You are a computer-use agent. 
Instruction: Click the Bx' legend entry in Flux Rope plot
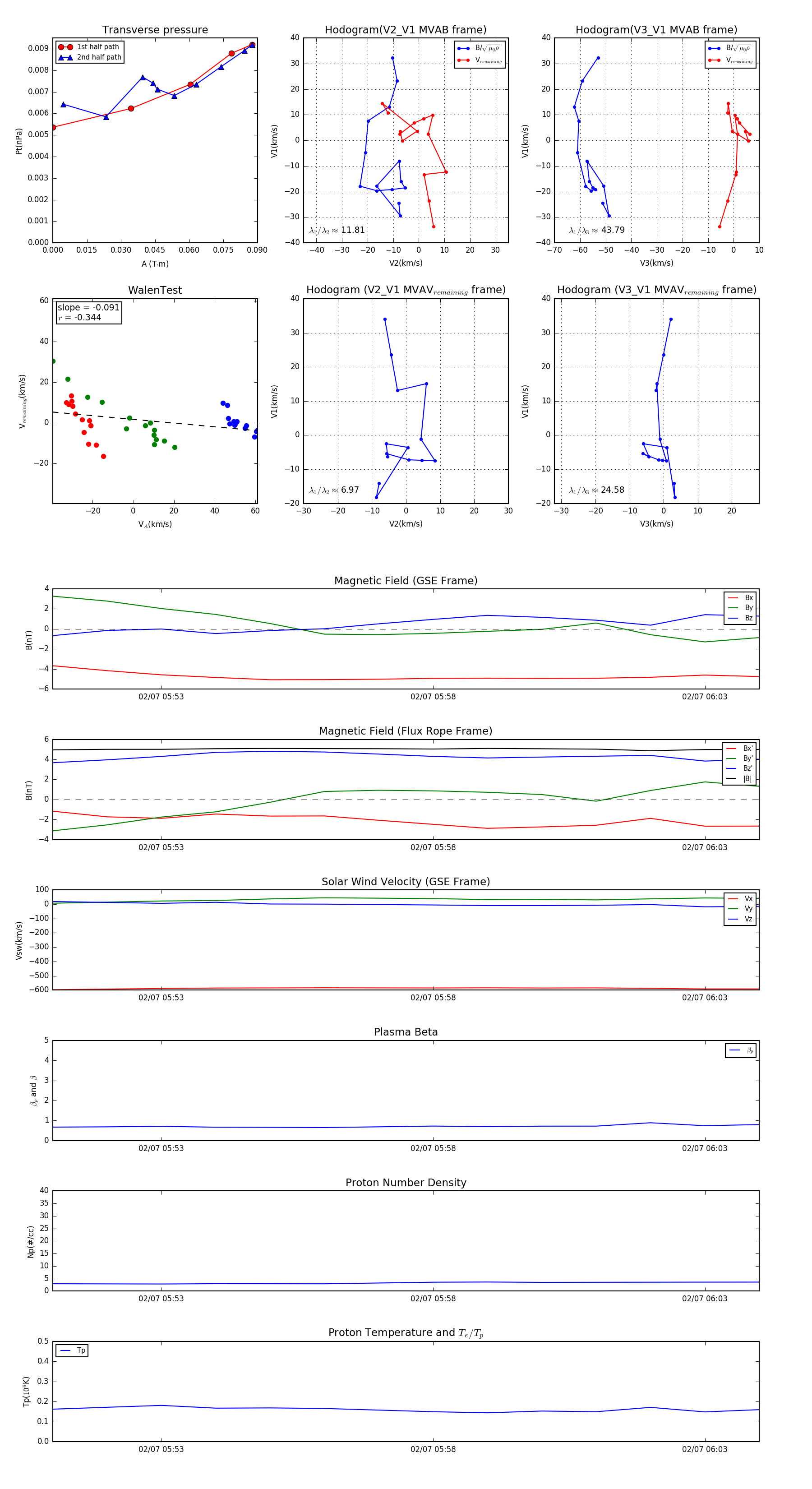[x=739, y=748]
